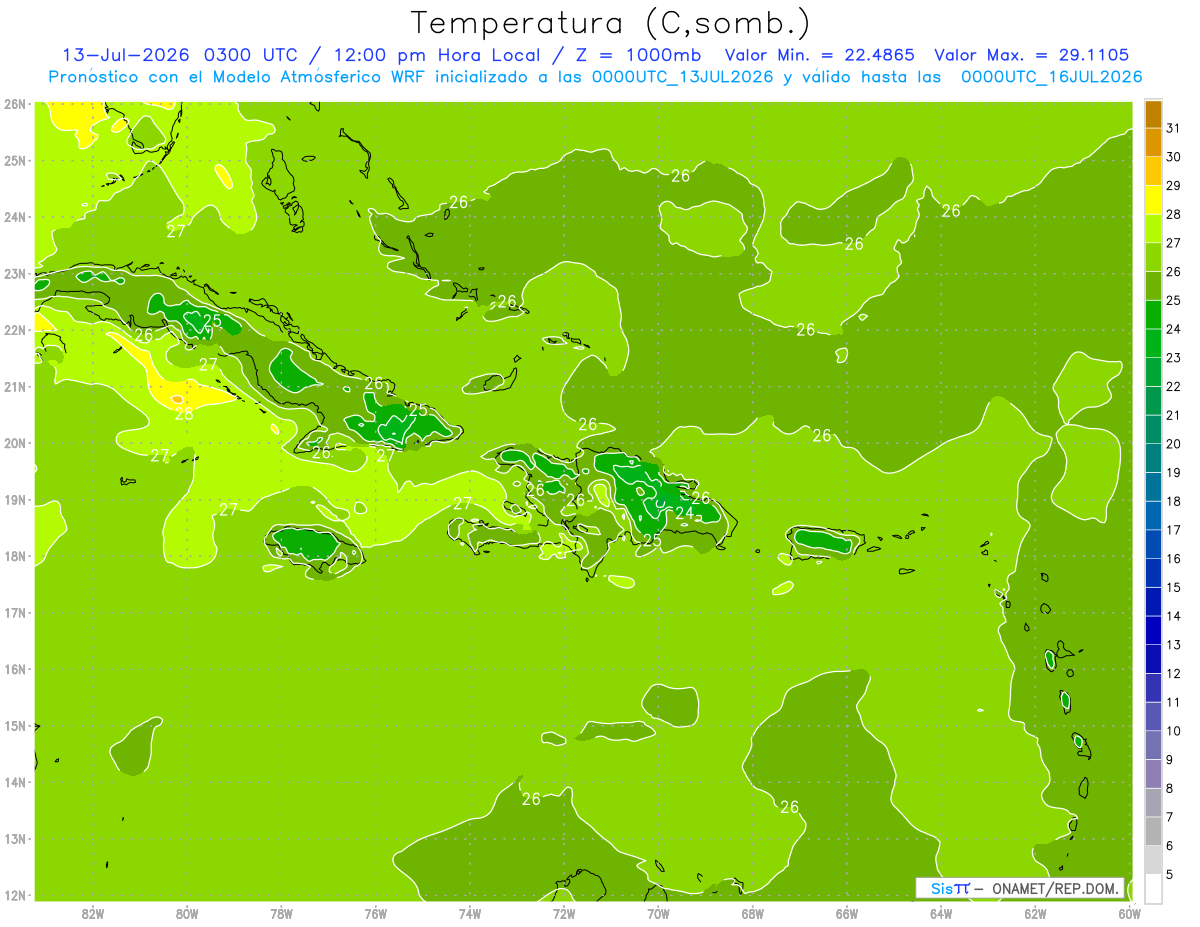Click the '17' label on the color scale

tap(1174, 530)
